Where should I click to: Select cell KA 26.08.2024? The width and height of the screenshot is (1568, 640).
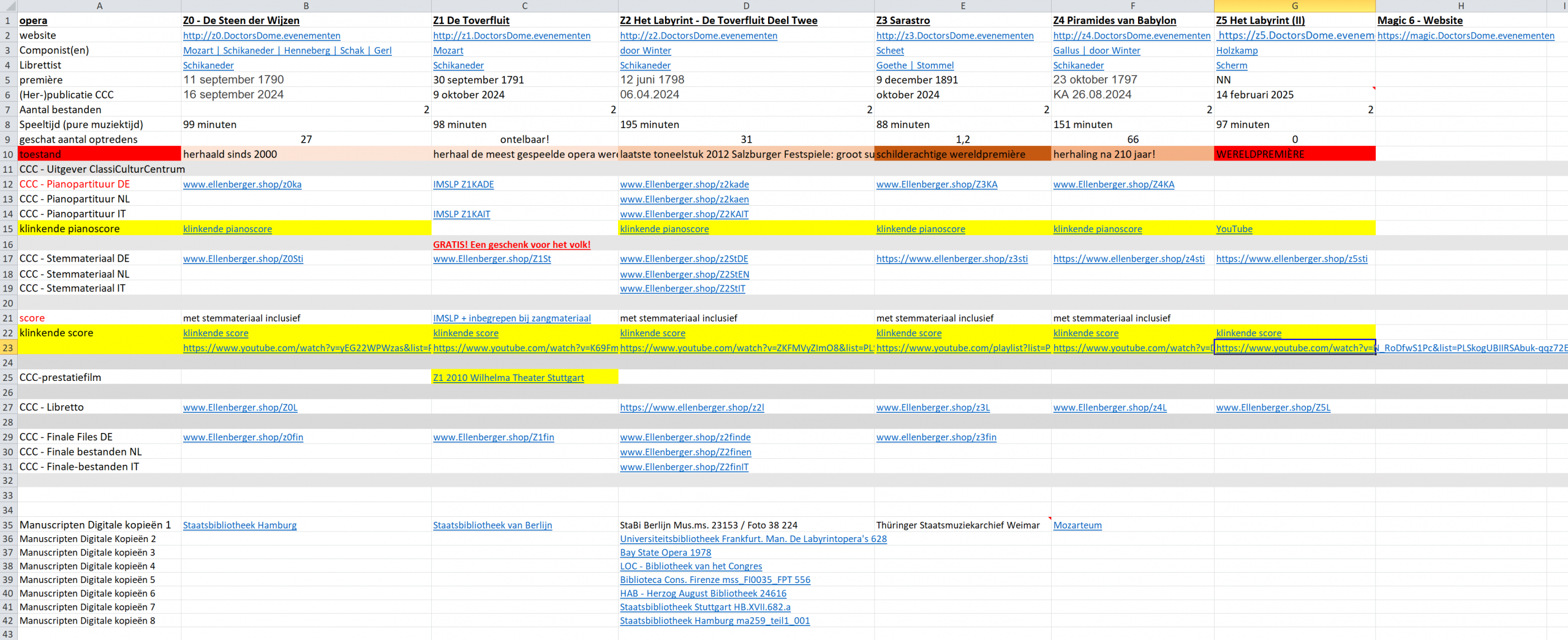coord(1133,95)
